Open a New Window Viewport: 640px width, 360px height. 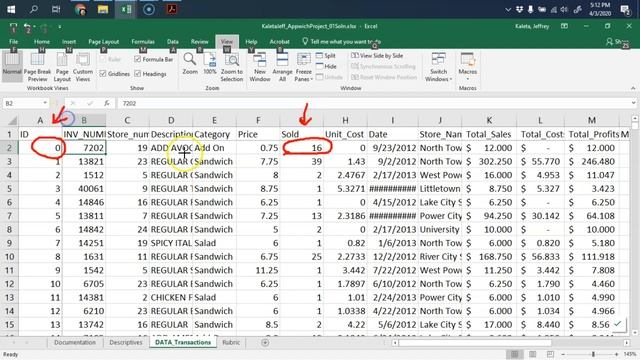[260, 67]
